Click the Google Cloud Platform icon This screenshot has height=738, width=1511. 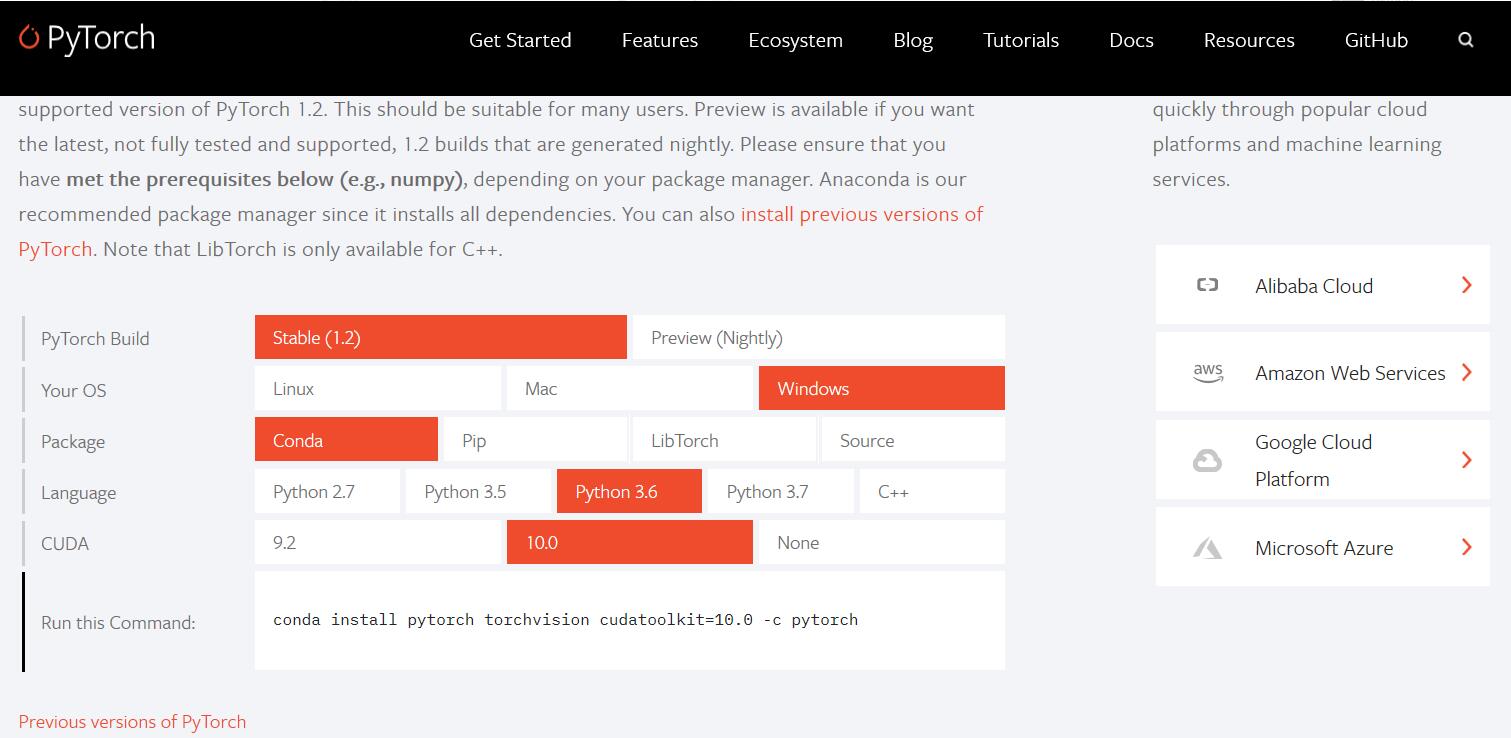pos(1207,460)
